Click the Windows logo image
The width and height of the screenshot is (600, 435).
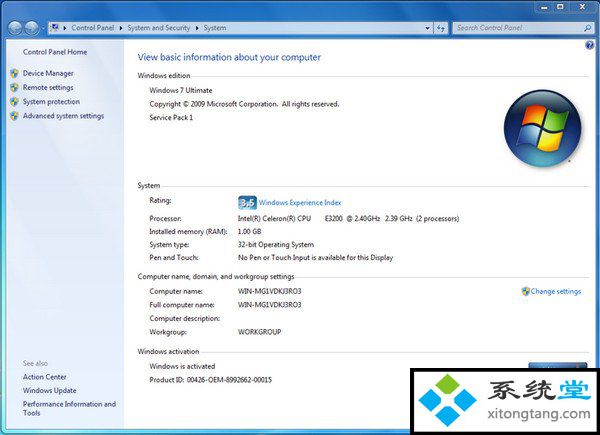click(542, 129)
